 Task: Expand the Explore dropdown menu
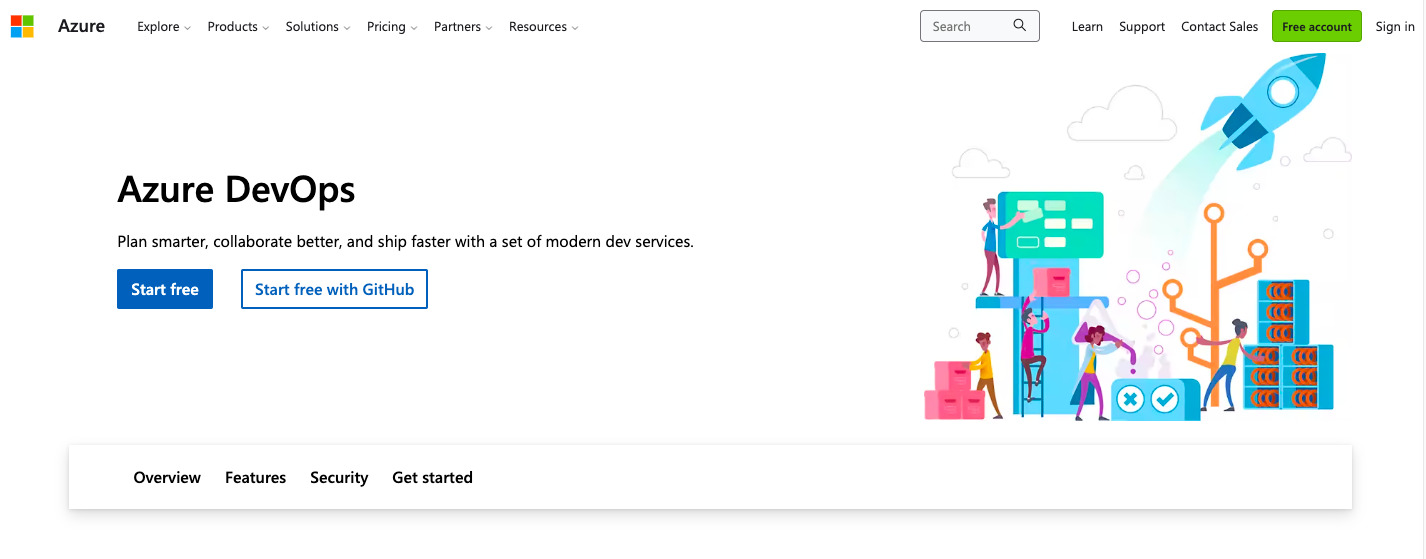coord(164,27)
